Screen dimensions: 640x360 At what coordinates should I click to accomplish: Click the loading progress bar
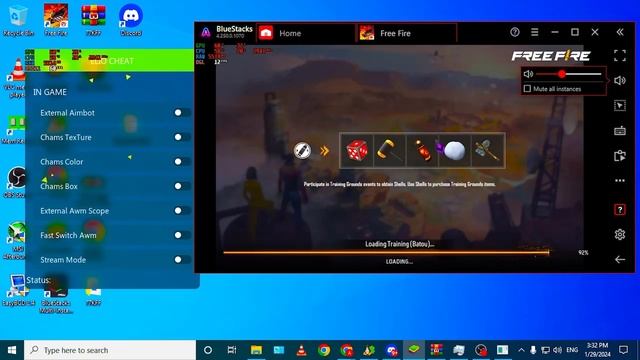[x=386, y=253]
